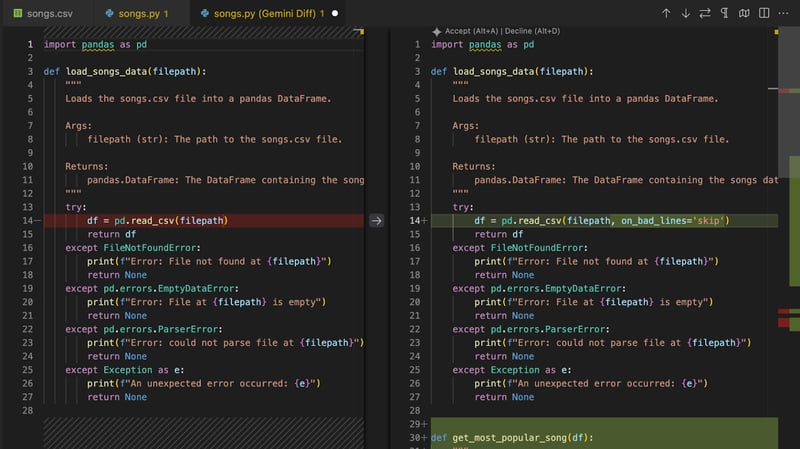The height and width of the screenshot is (449, 800).
Task: Click 'try:' on line 13 in right pane
Action: tap(463, 207)
